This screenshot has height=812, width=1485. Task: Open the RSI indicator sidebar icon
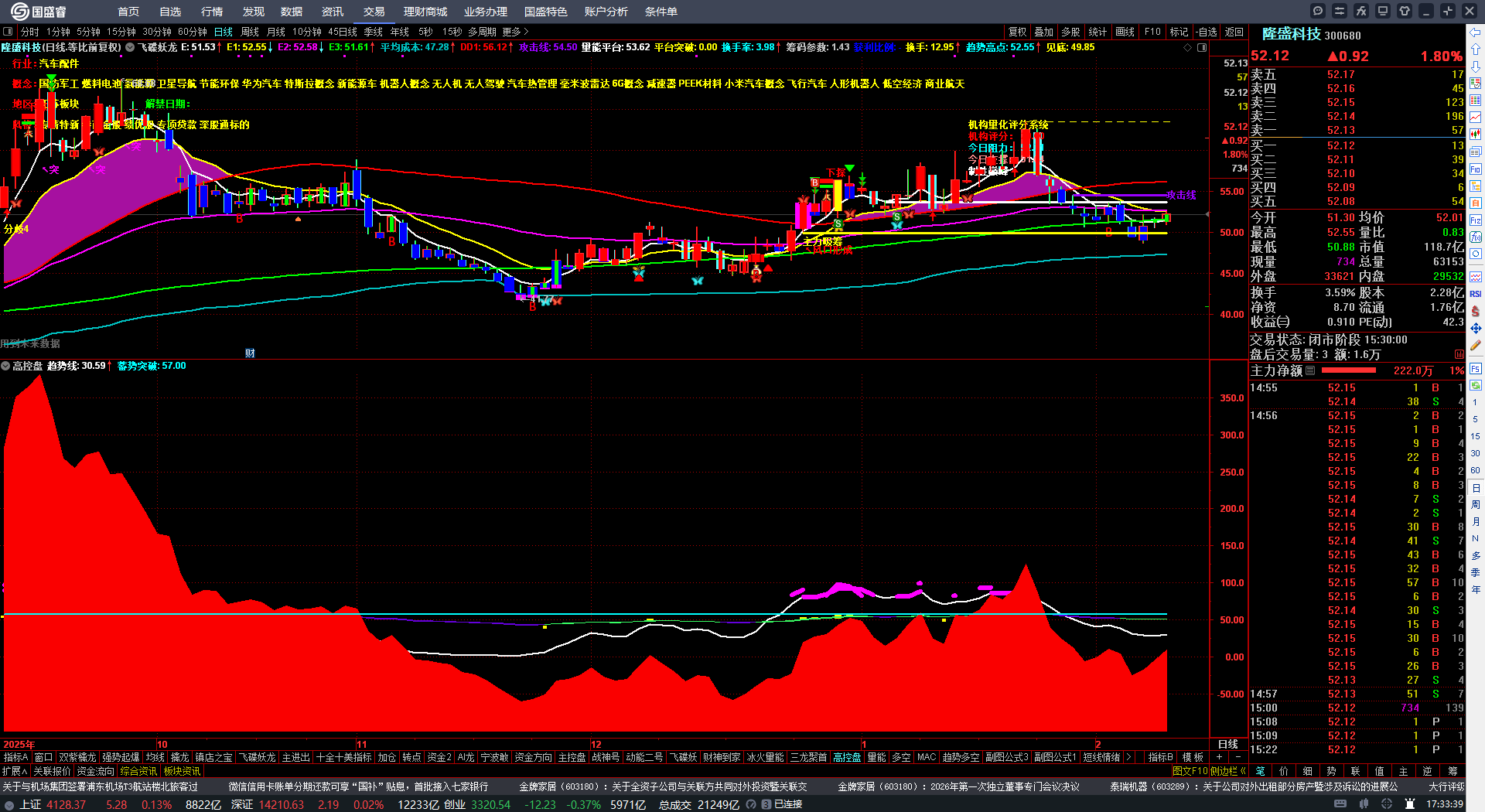(1476, 294)
